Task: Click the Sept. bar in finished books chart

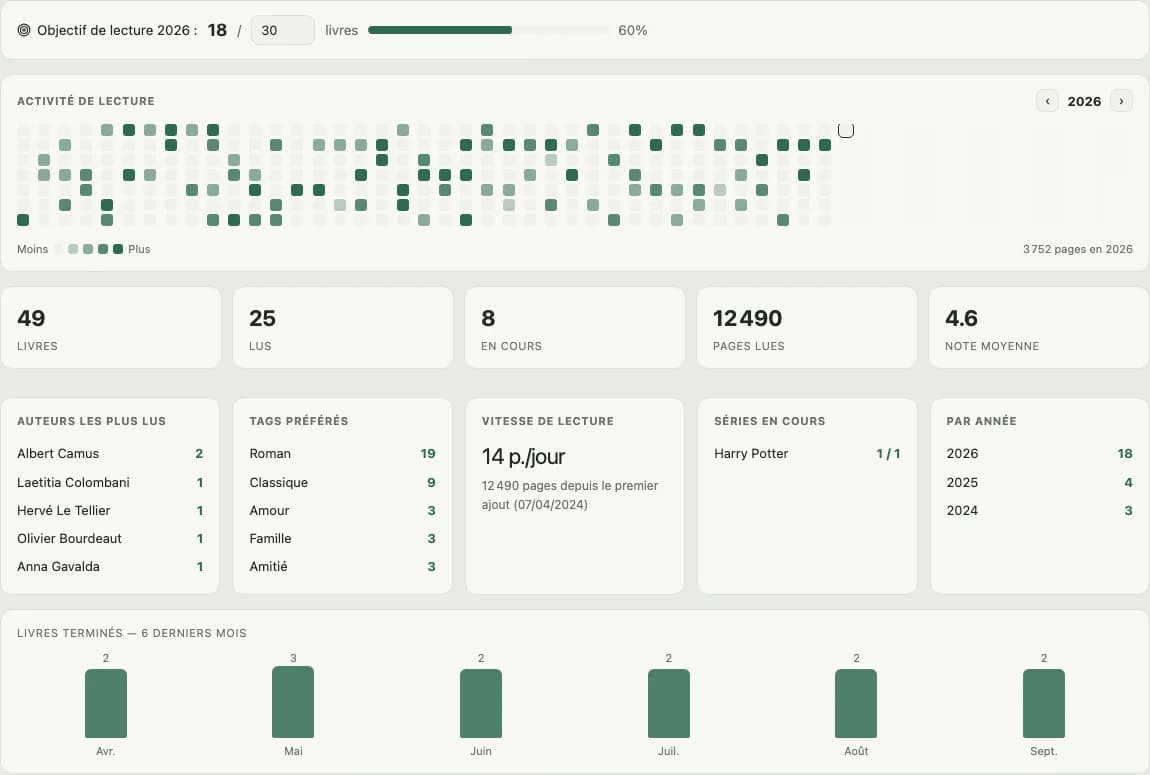Action: pyautogui.click(x=1044, y=703)
